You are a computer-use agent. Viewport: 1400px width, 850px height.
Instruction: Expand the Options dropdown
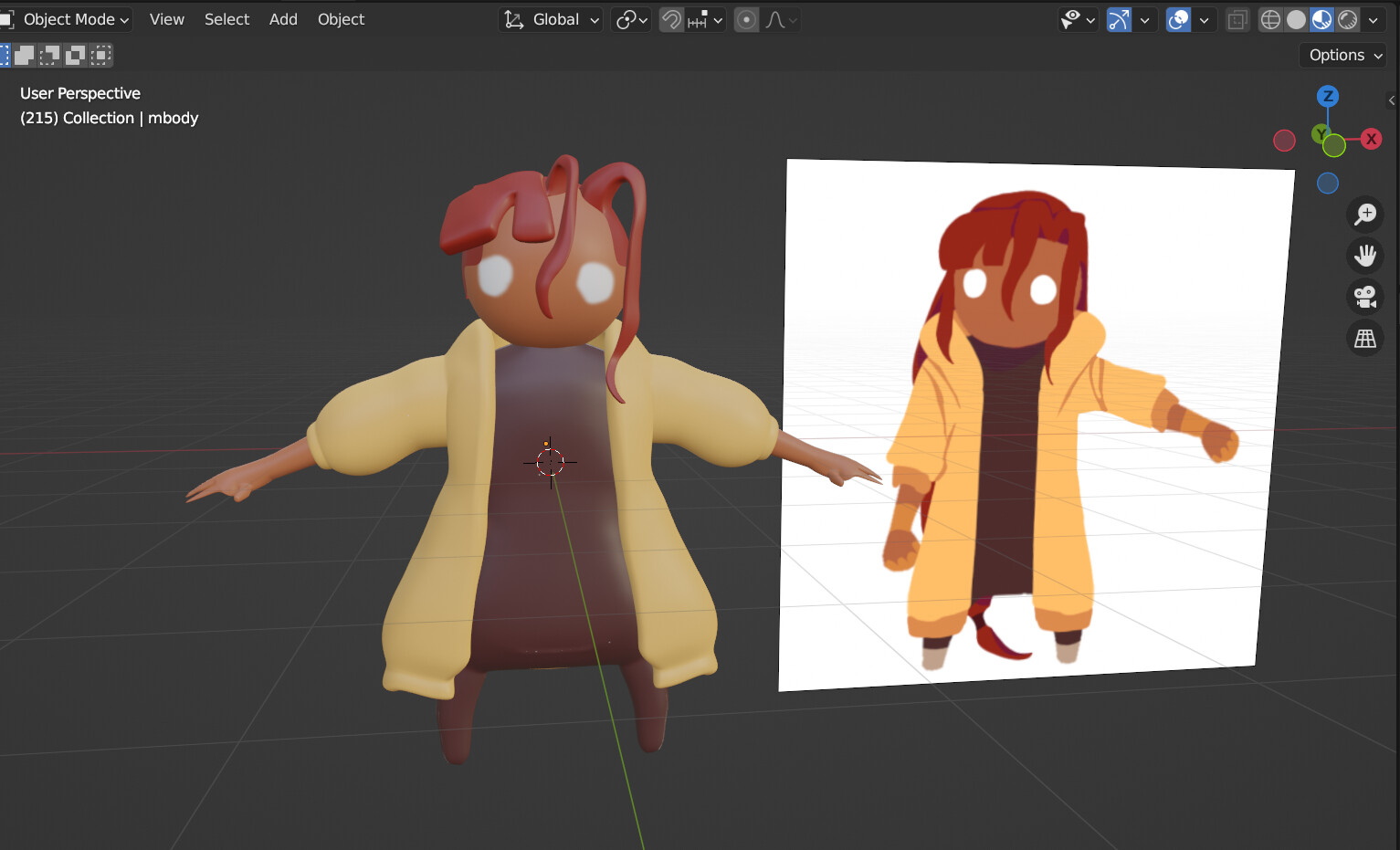click(1342, 55)
